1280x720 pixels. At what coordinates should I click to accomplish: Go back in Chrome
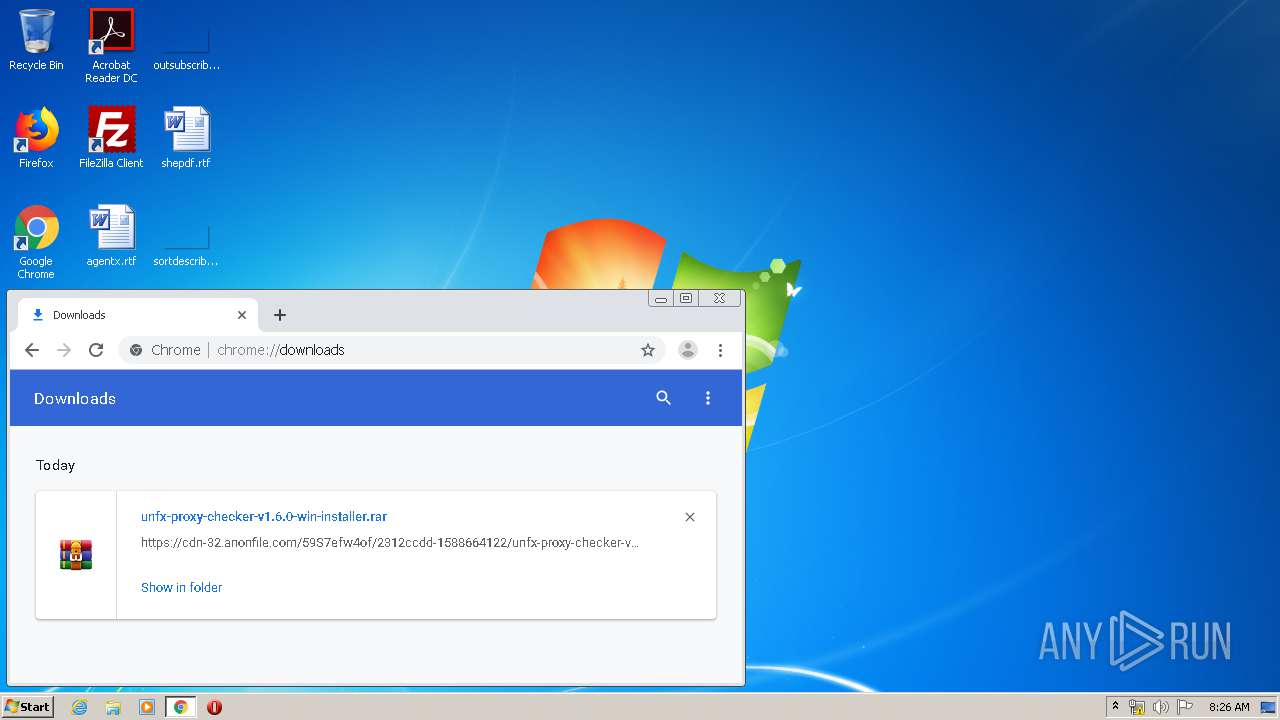click(32, 350)
